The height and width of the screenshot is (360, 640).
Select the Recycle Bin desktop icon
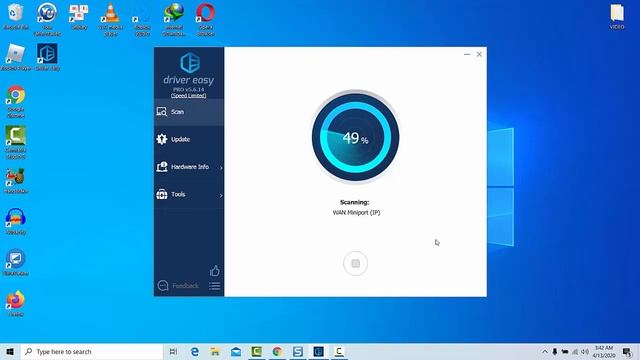16,16
